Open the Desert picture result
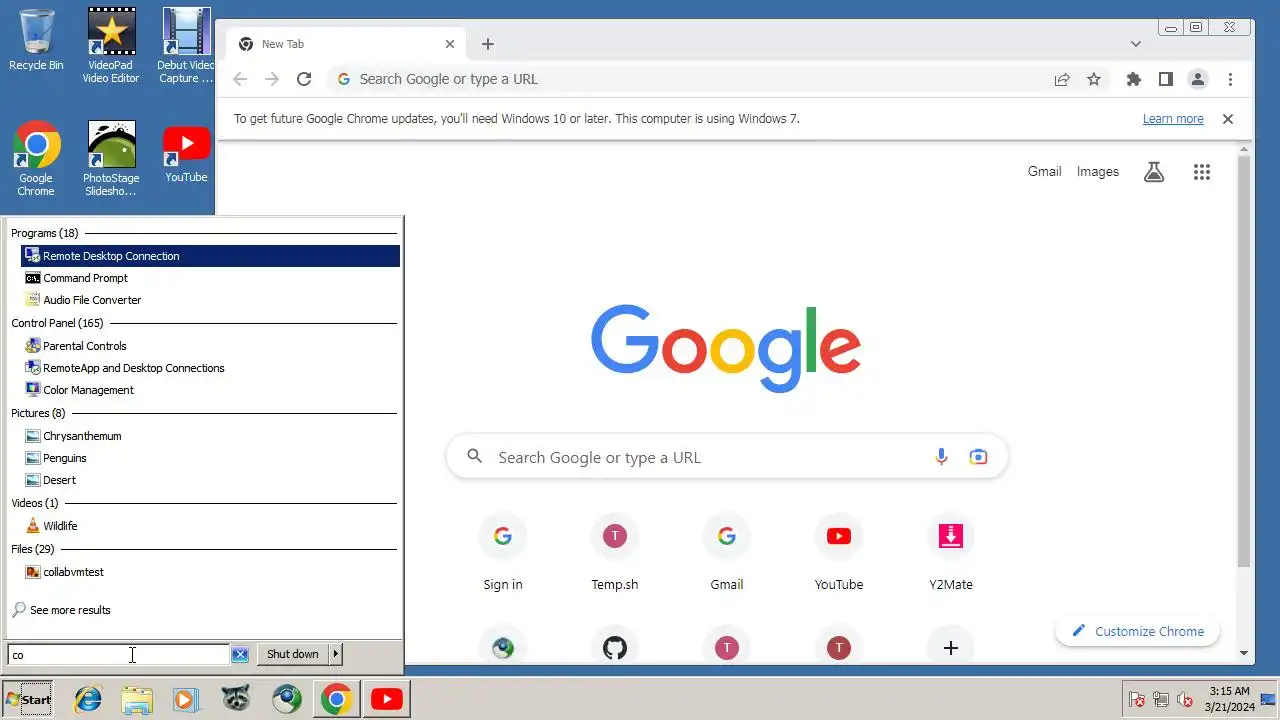 click(x=210, y=480)
